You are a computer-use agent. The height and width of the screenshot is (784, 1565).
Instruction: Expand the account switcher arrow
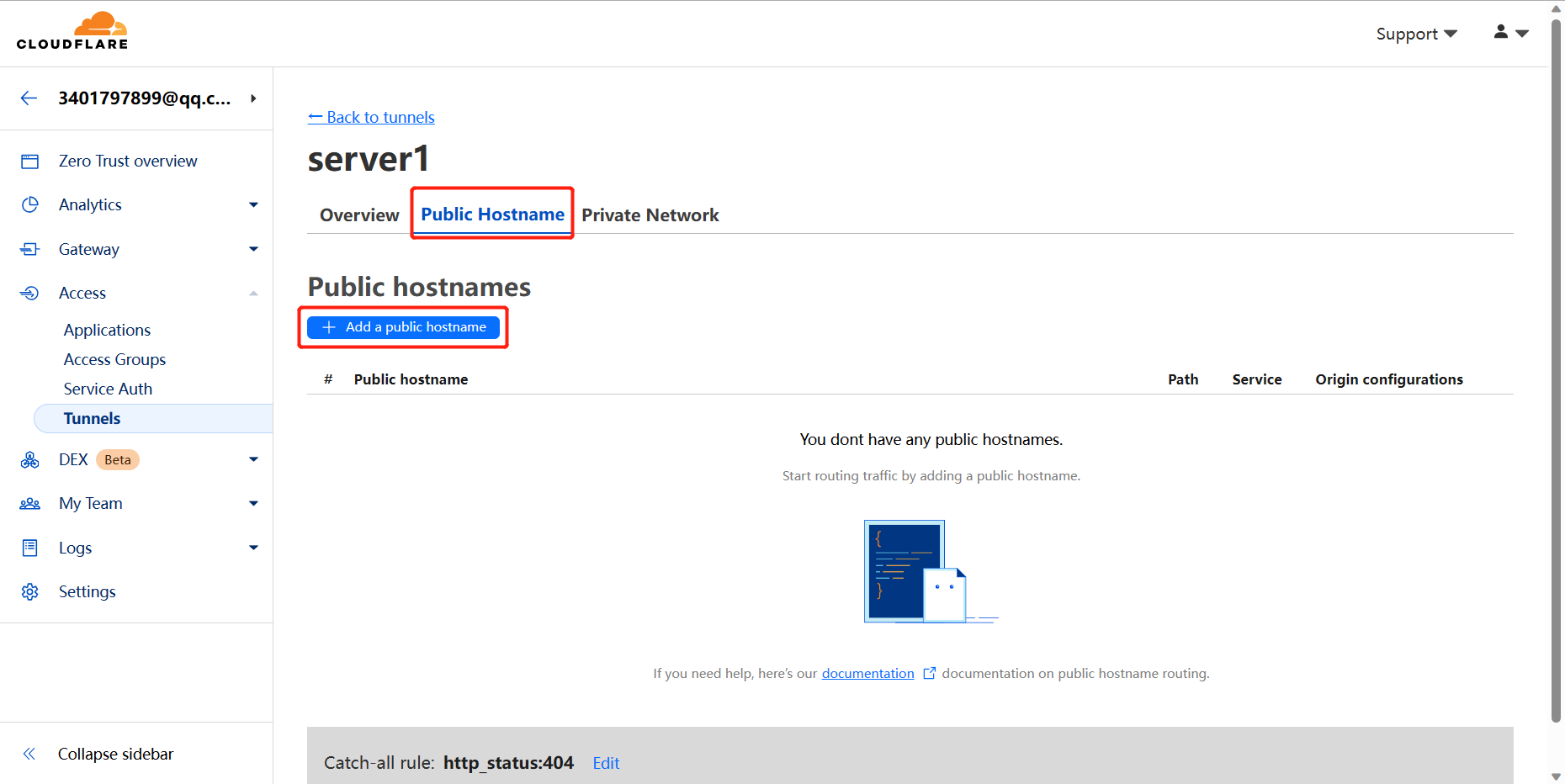tap(253, 98)
